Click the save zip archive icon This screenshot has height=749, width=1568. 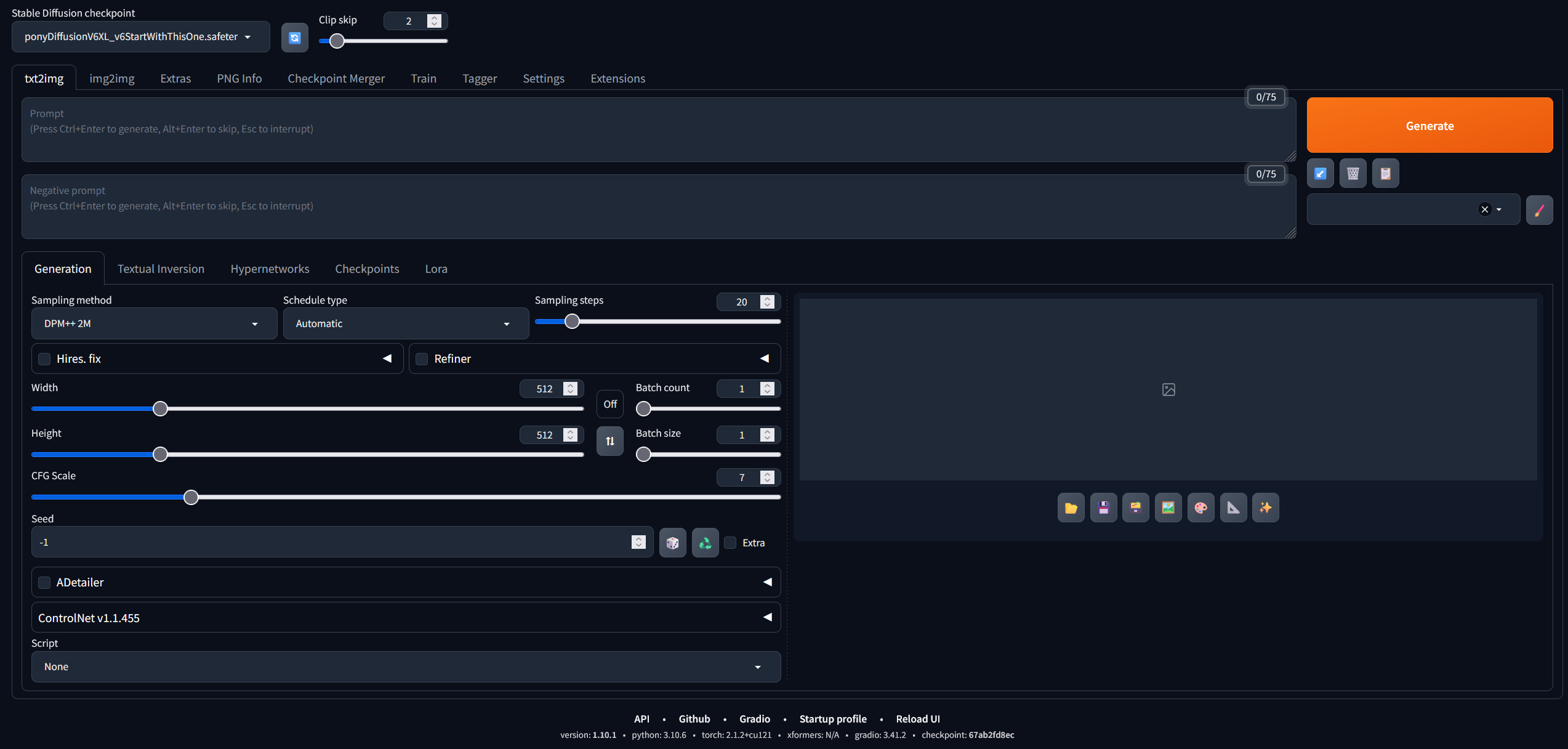1135,508
